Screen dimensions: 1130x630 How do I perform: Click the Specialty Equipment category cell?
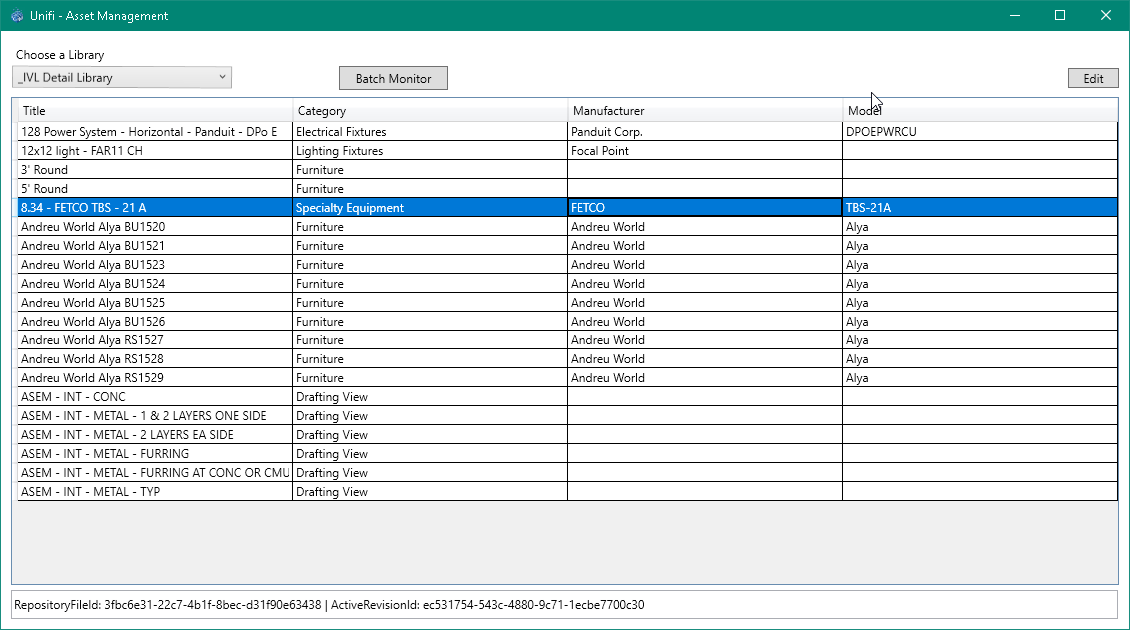(430, 208)
